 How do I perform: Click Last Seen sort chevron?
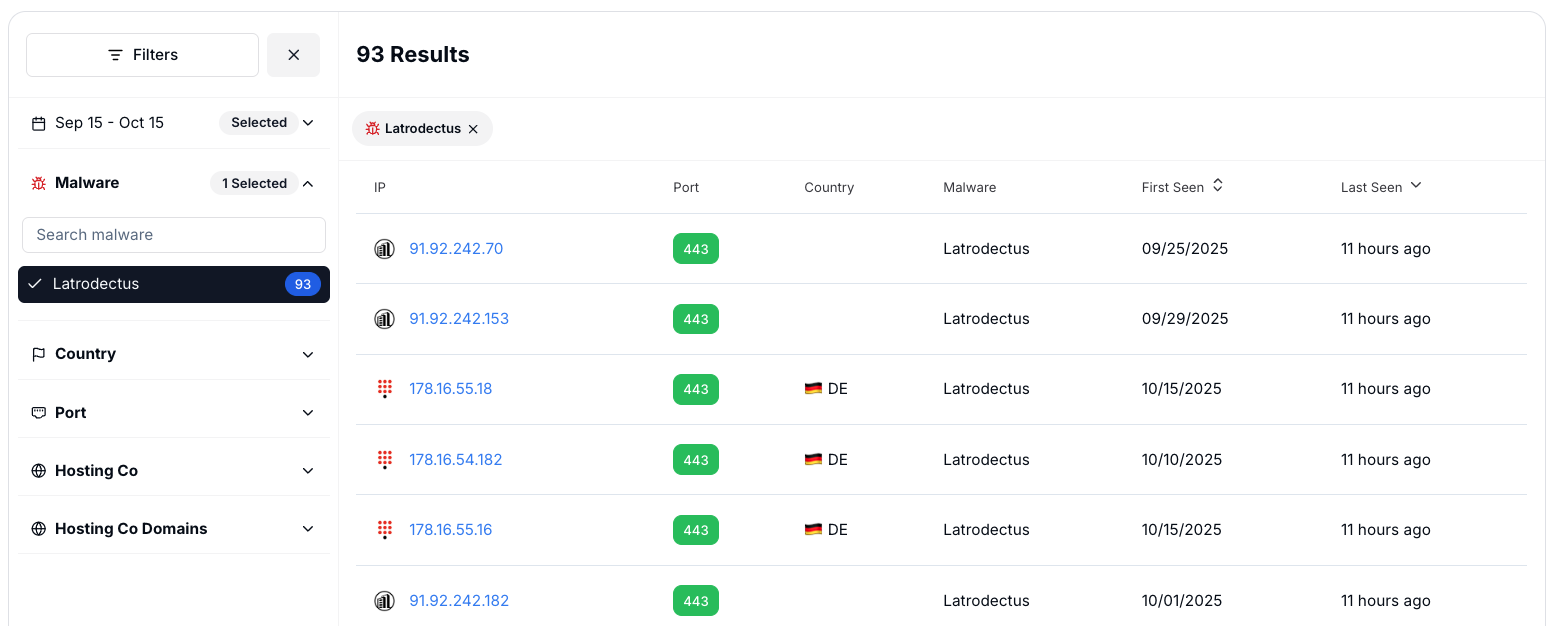point(1415,186)
